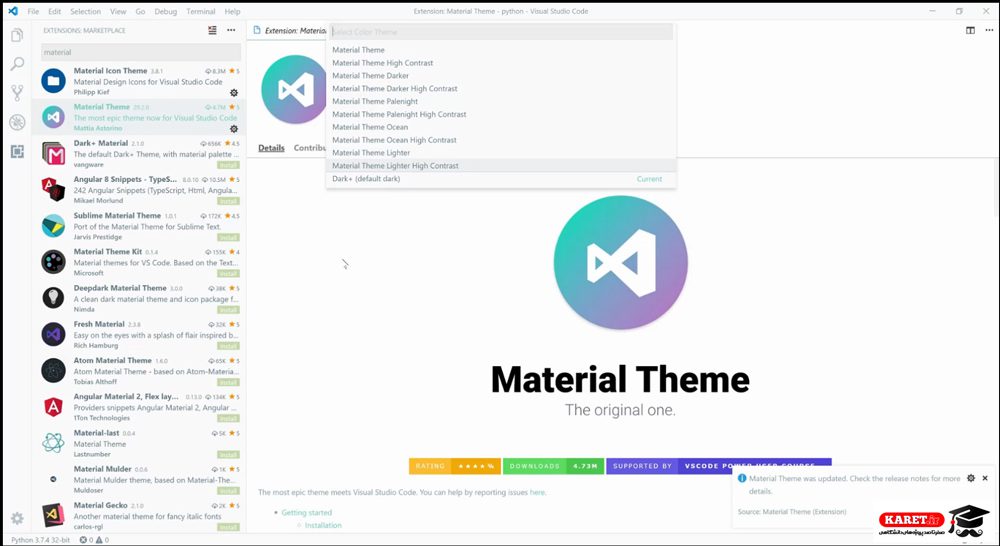Install the Sublime Material Theme extension
This screenshot has height=546, width=1000.
click(228, 237)
